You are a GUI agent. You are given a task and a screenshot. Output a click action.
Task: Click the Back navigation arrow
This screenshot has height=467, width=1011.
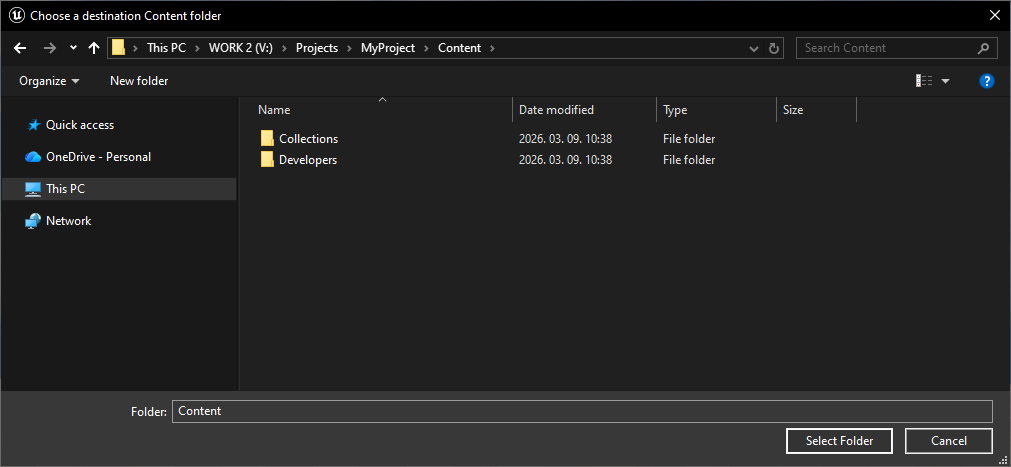point(20,48)
